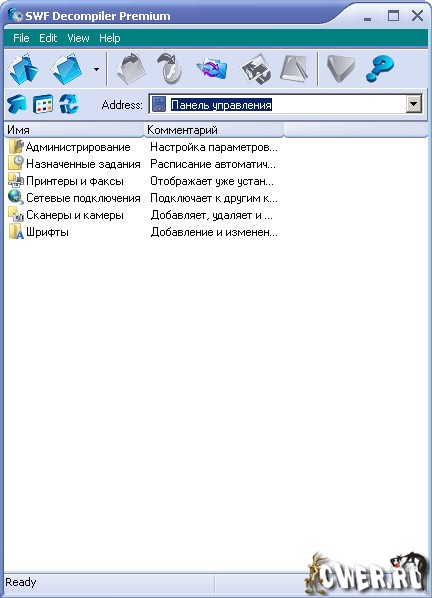The image size is (432, 598).
Task: Click the blue folder with purple arrows icon
Action: tap(212, 69)
